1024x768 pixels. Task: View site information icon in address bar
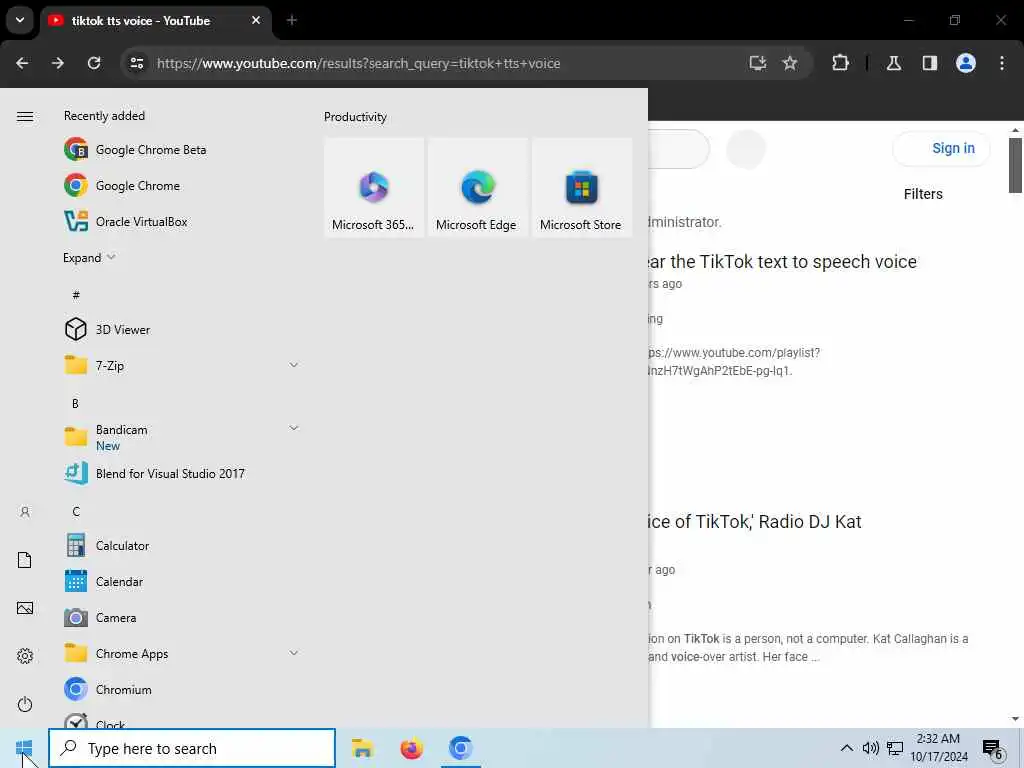point(136,63)
